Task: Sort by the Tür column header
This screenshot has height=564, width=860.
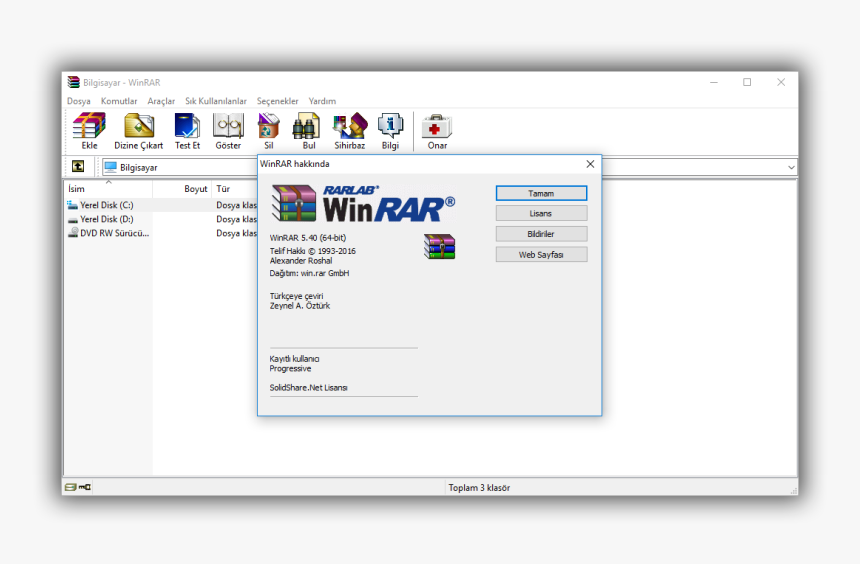Action: click(x=223, y=189)
